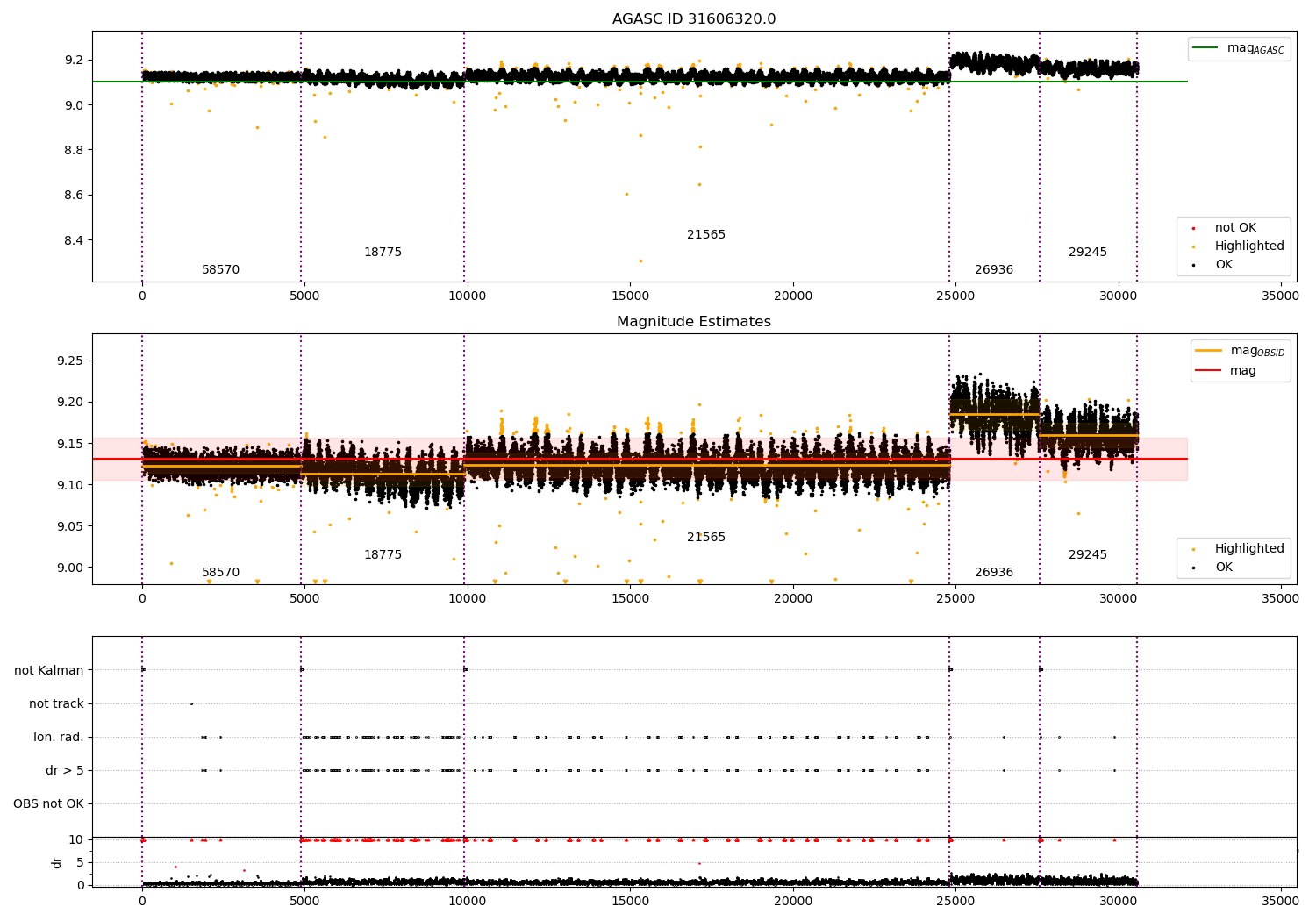This screenshot has width=1316, height=921.
Task: Click the red line sample beside the 'mag' legend entry
Action: click(1209, 371)
